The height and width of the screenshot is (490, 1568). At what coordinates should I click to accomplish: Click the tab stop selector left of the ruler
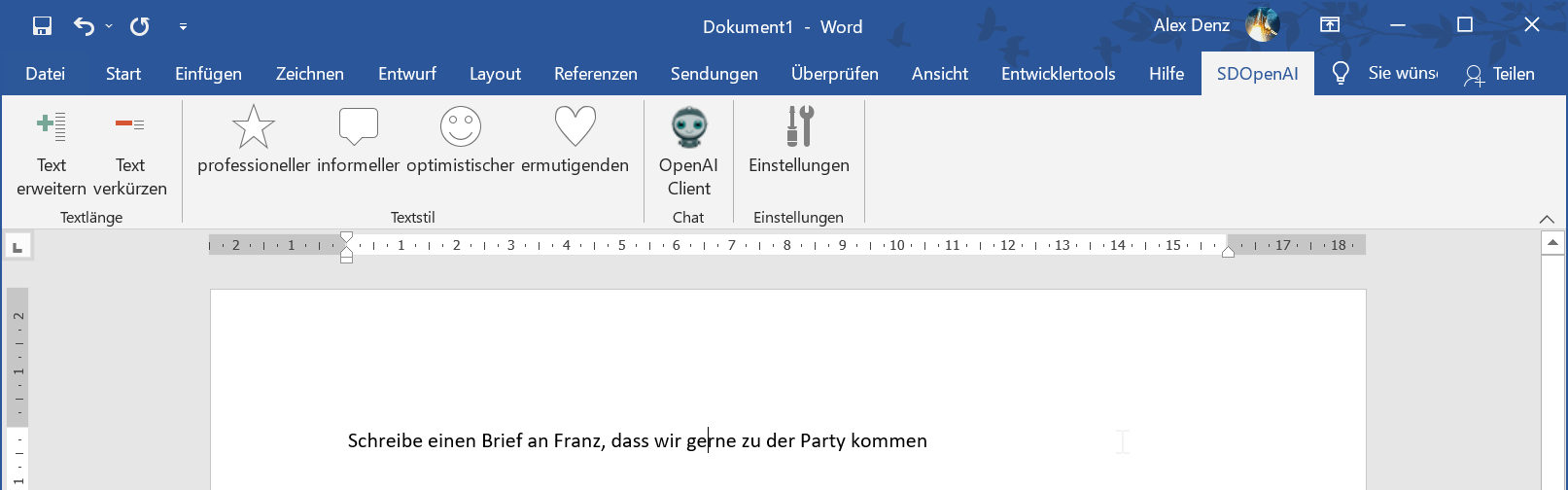[x=17, y=247]
